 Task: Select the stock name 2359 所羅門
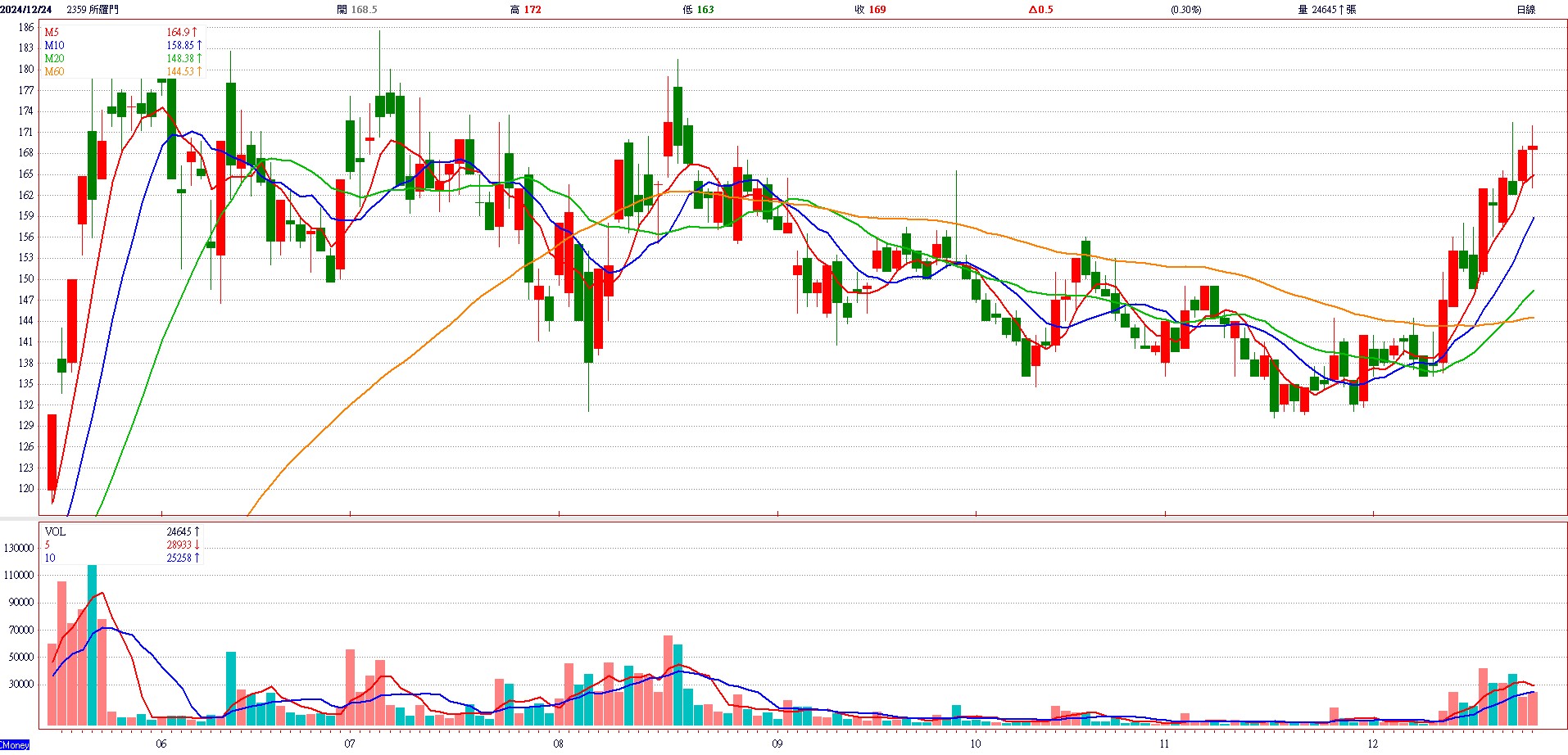[93, 10]
